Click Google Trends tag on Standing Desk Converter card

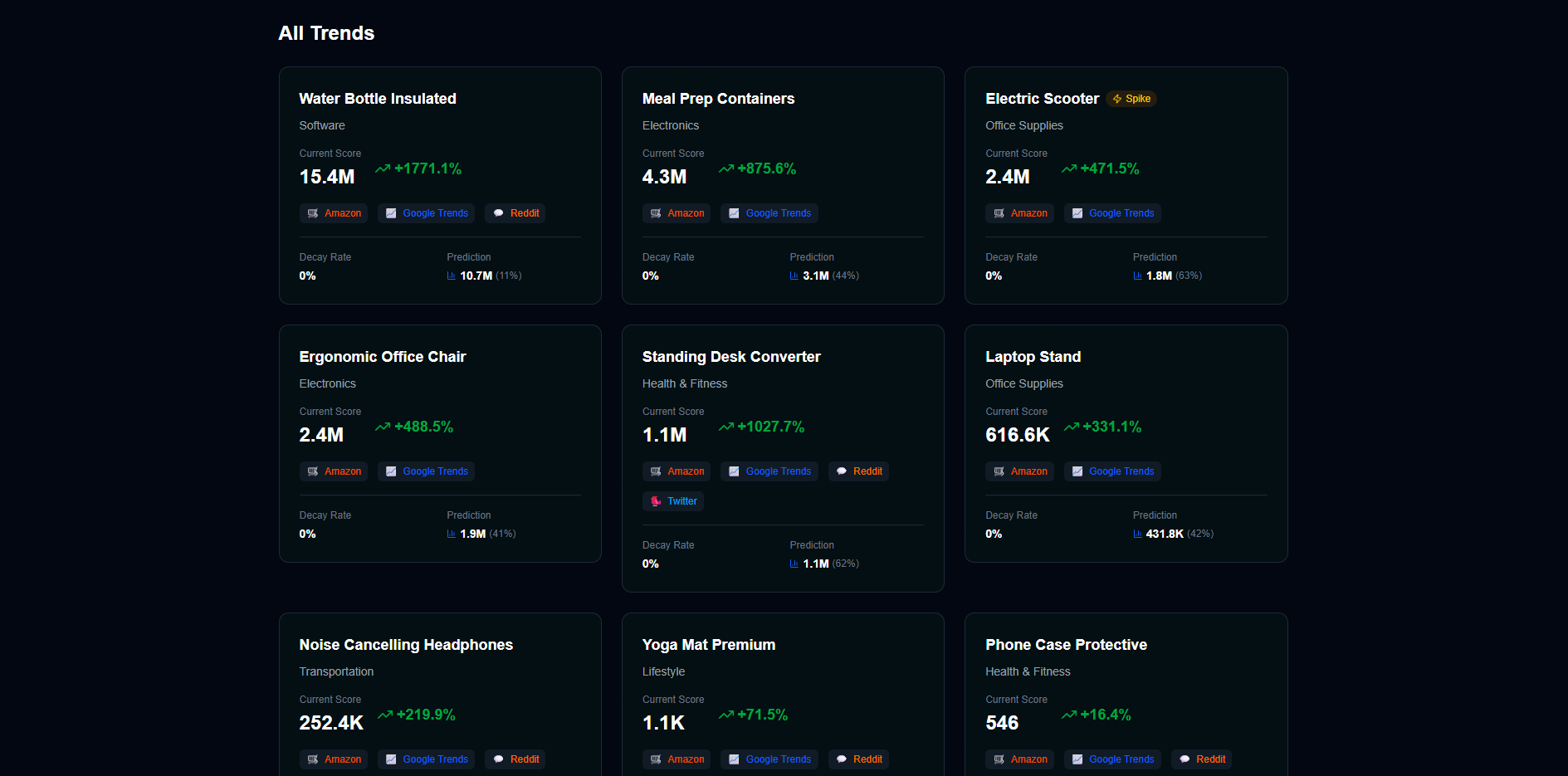769,471
